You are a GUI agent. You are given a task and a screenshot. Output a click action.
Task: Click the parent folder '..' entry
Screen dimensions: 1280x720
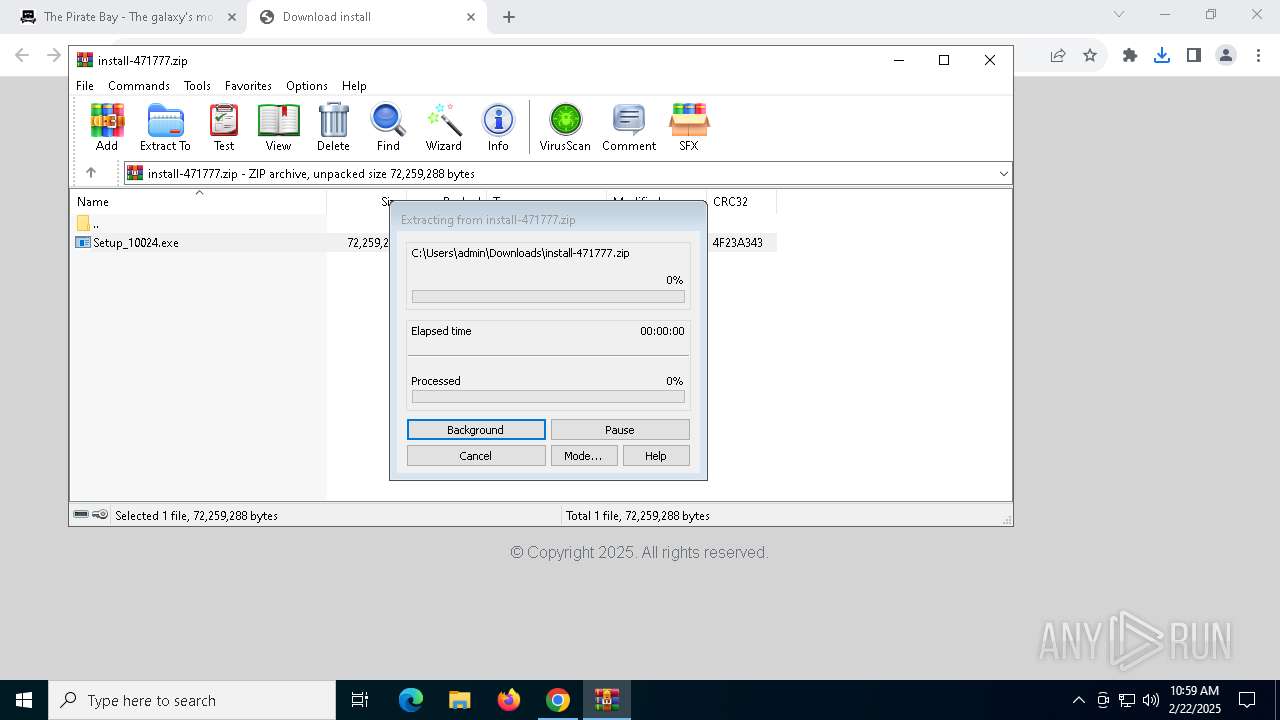90,223
